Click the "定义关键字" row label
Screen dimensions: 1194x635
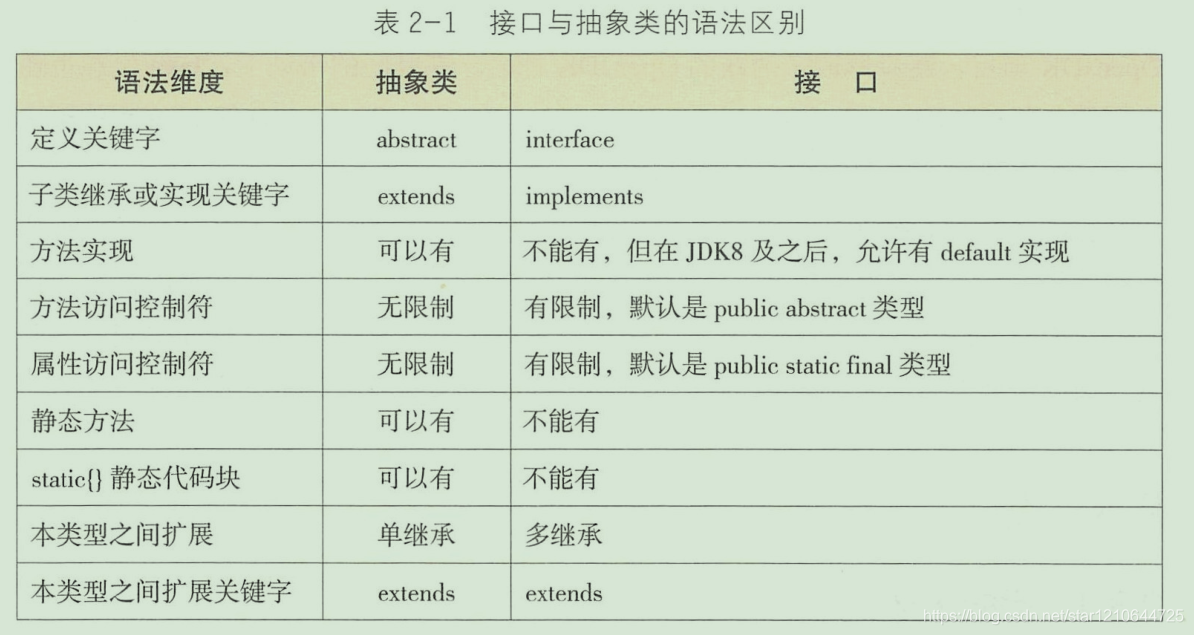click(x=95, y=139)
